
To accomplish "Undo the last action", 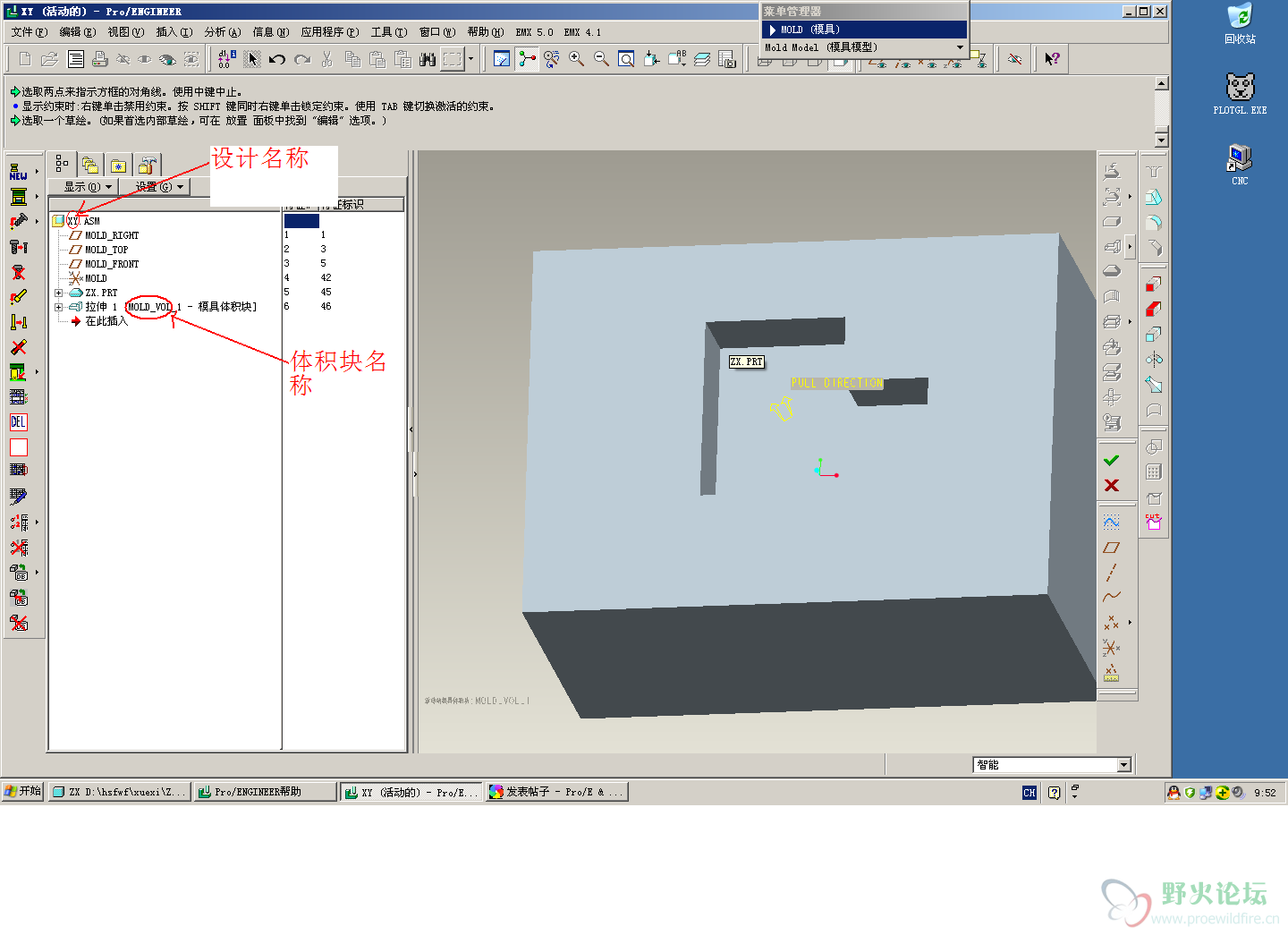I will point(277,59).
